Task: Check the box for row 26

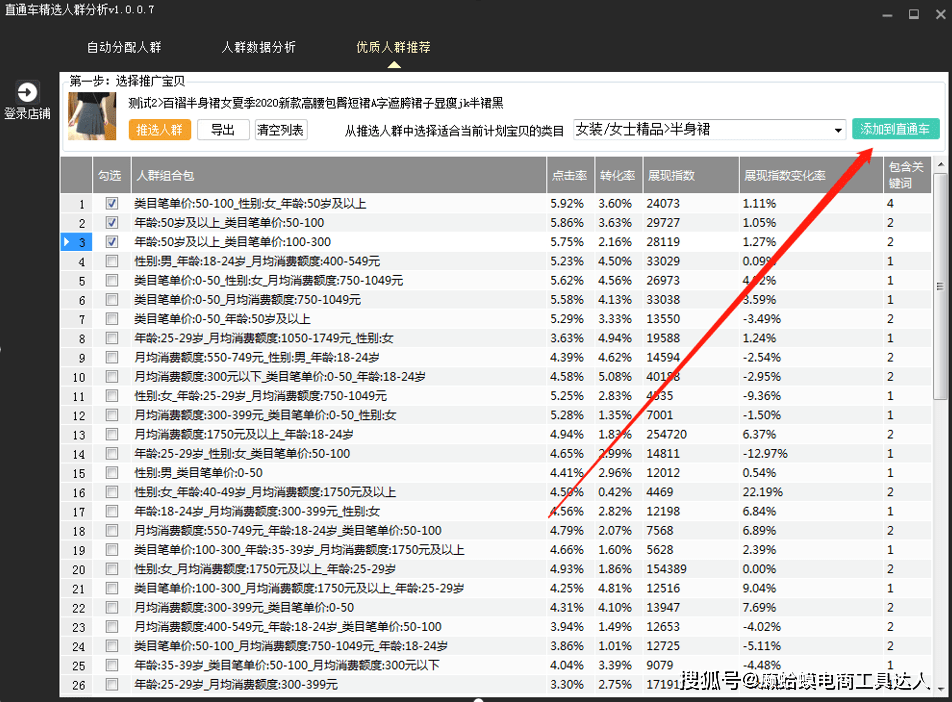Action: (112, 684)
